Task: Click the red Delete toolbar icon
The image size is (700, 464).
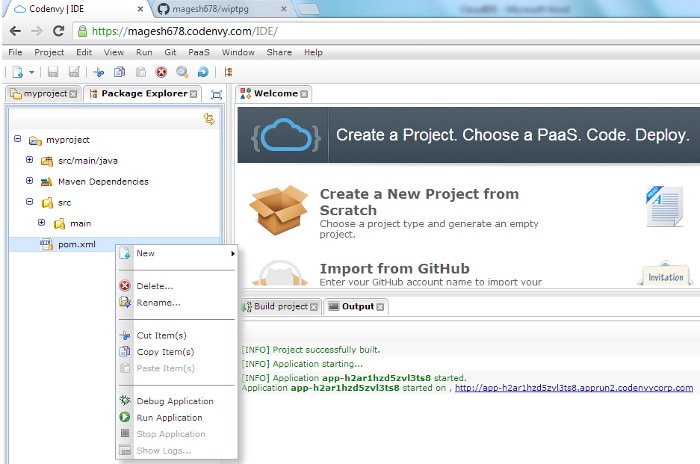Action: click(x=161, y=72)
